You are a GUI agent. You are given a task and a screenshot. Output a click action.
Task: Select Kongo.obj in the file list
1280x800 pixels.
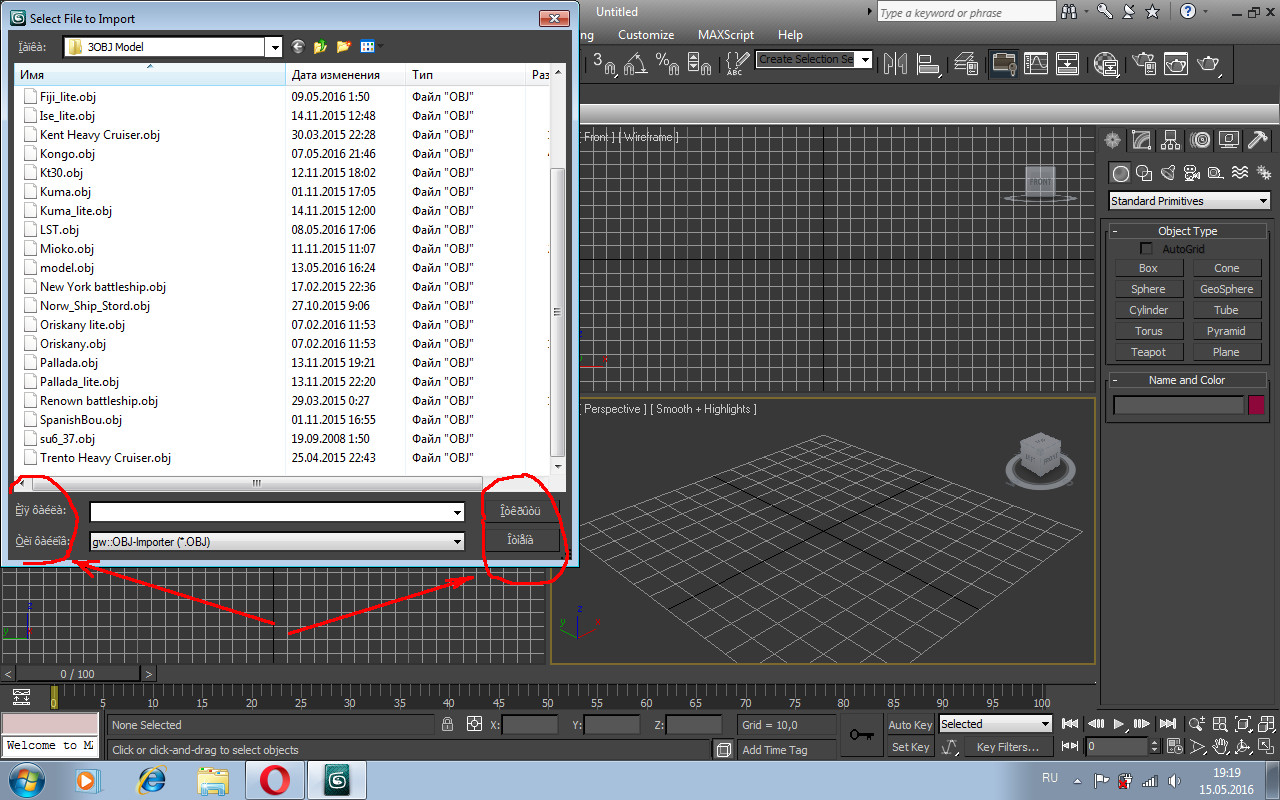coord(67,154)
